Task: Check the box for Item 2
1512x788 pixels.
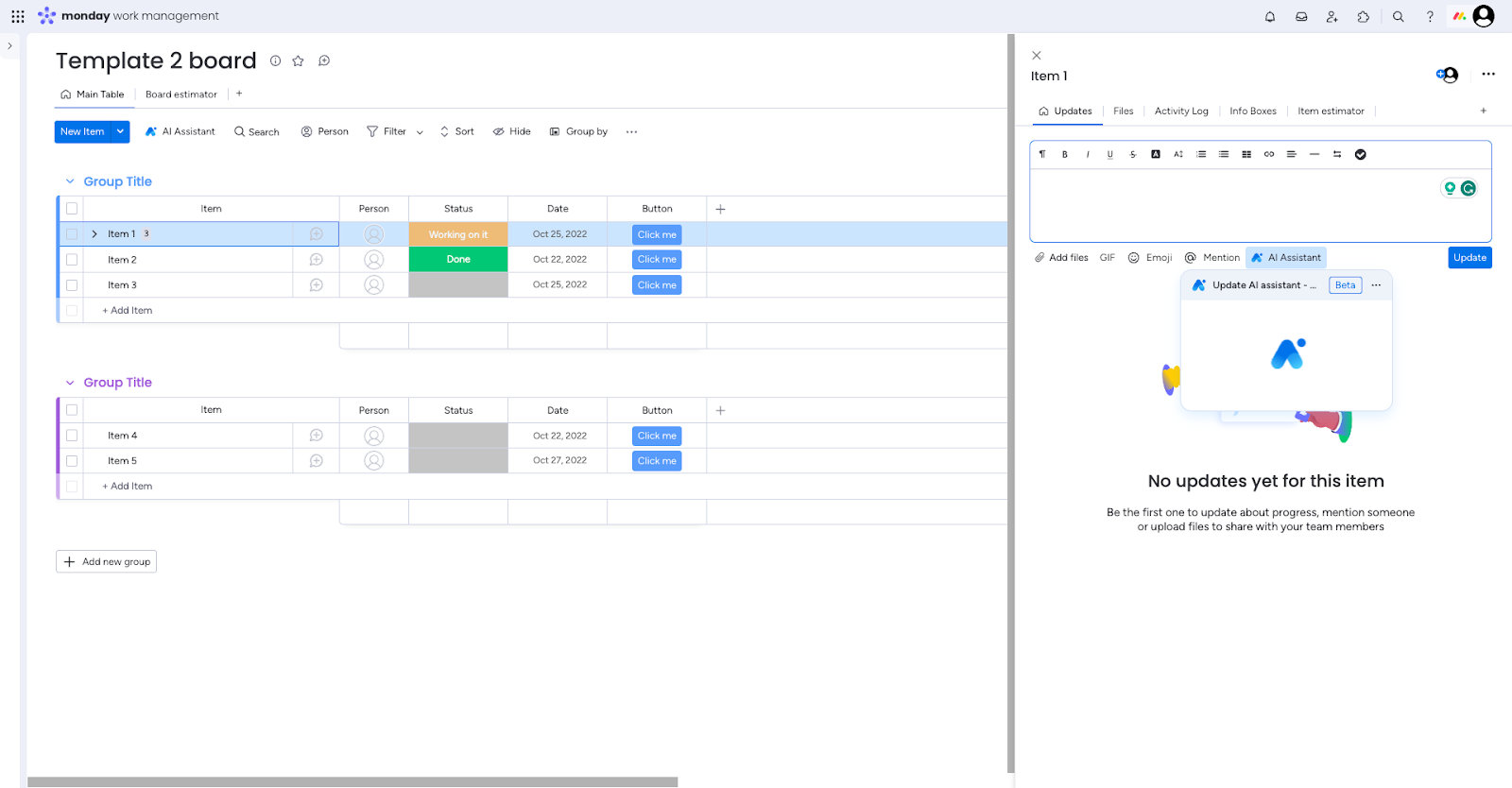Action: 72,260
